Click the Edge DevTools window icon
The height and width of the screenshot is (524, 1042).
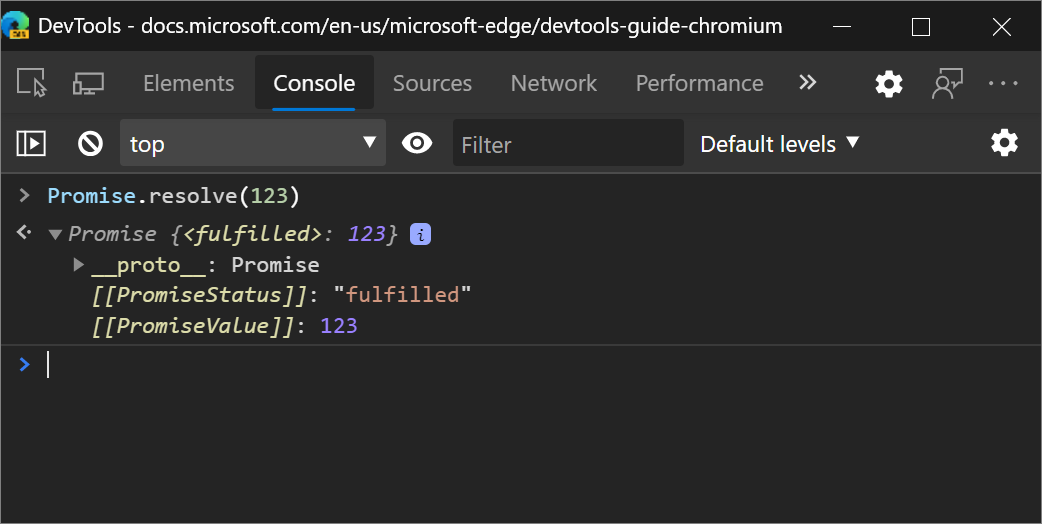pos(15,25)
